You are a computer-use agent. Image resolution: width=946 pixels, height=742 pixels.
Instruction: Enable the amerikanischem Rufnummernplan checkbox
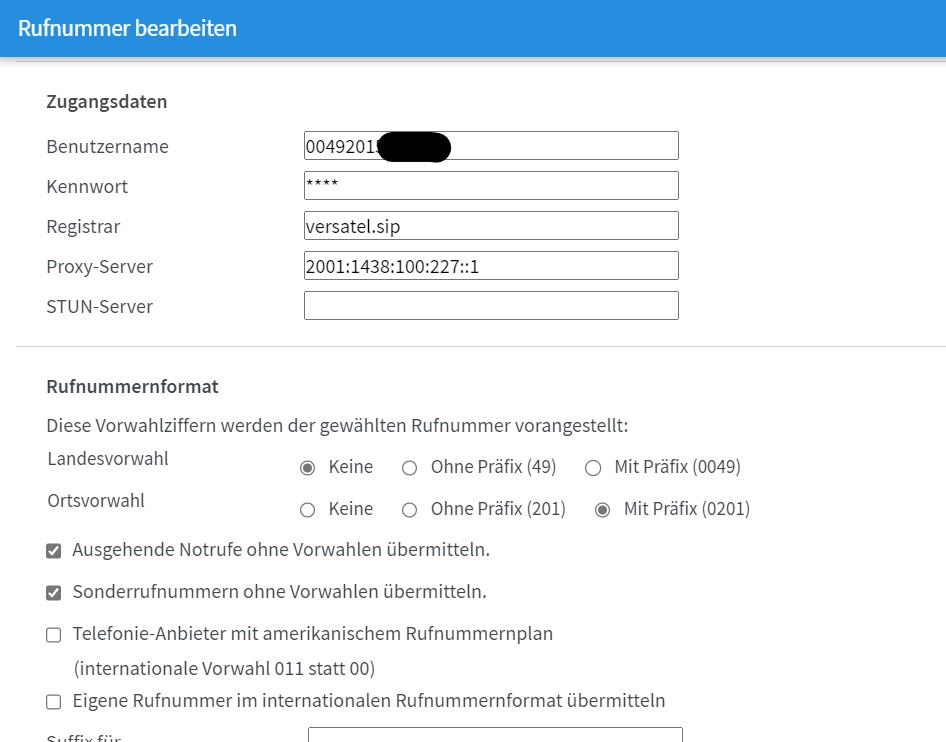click(53, 634)
